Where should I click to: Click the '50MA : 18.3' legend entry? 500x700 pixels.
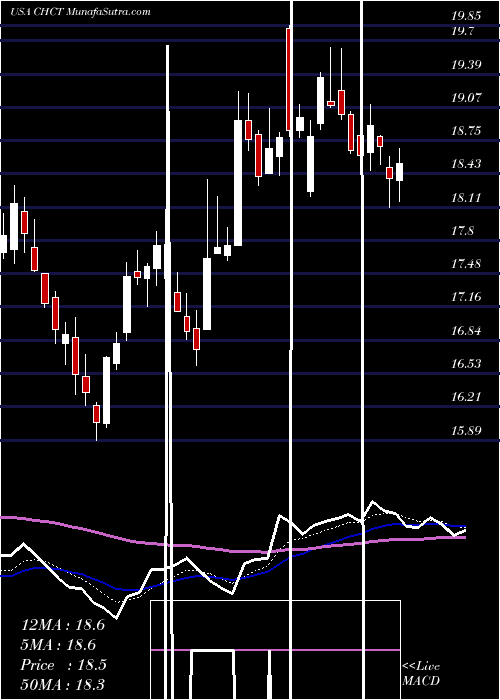[x=62, y=684]
